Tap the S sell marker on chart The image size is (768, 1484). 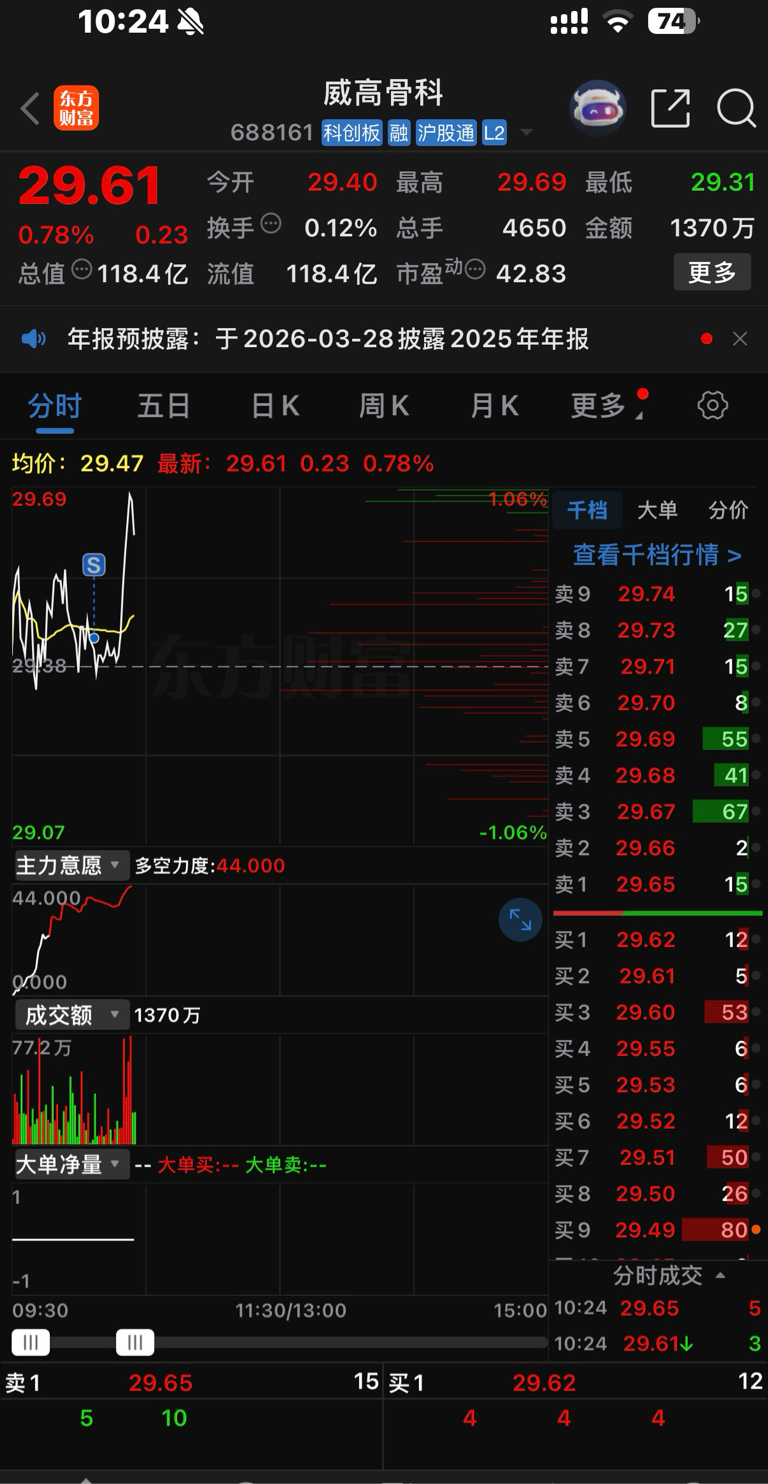click(94, 565)
